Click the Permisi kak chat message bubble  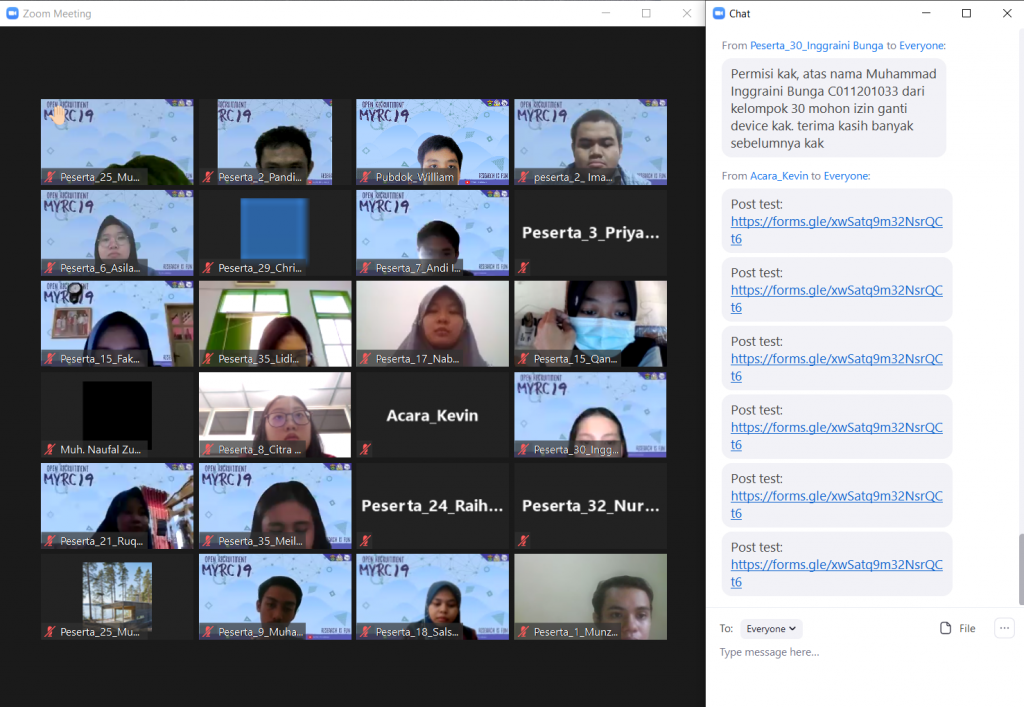coord(833,108)
